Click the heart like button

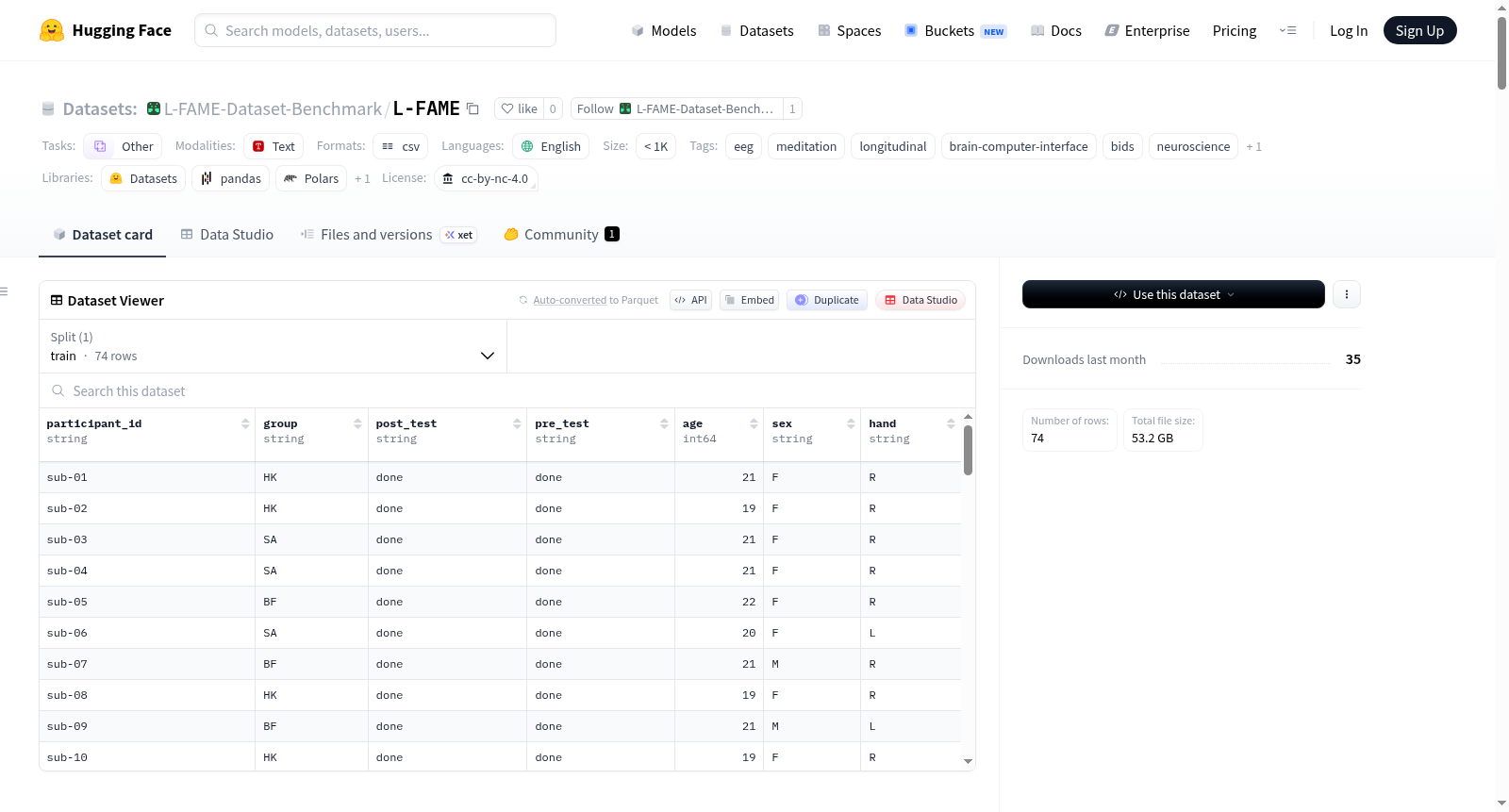tap(519, 108)
